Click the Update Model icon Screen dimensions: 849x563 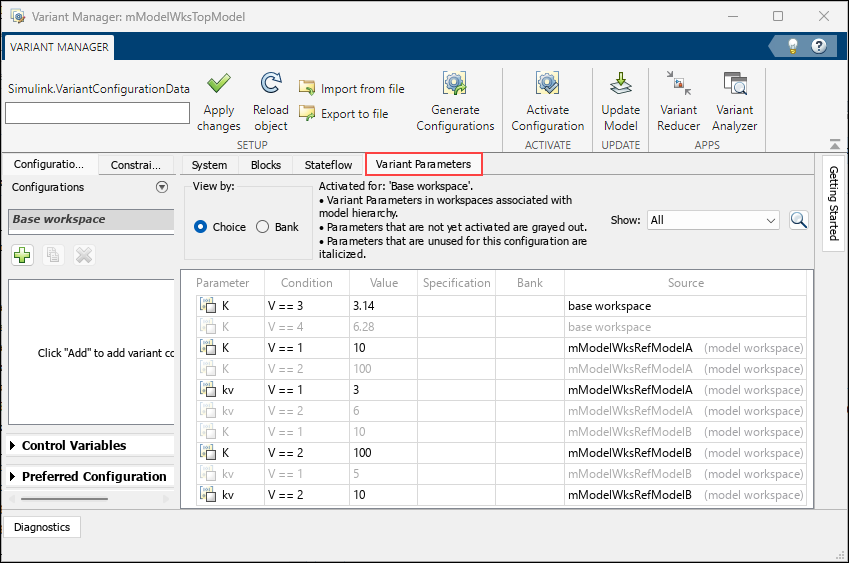pos(620,85)
